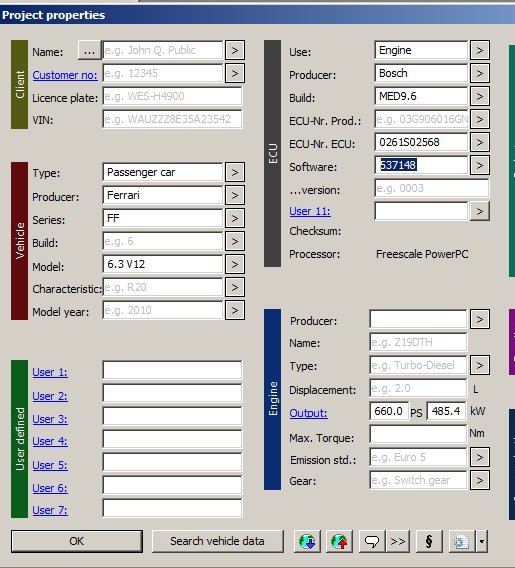The width and height of the screenshot is (515, 568).
Task: Click the Output link
Action: [309, 413]
